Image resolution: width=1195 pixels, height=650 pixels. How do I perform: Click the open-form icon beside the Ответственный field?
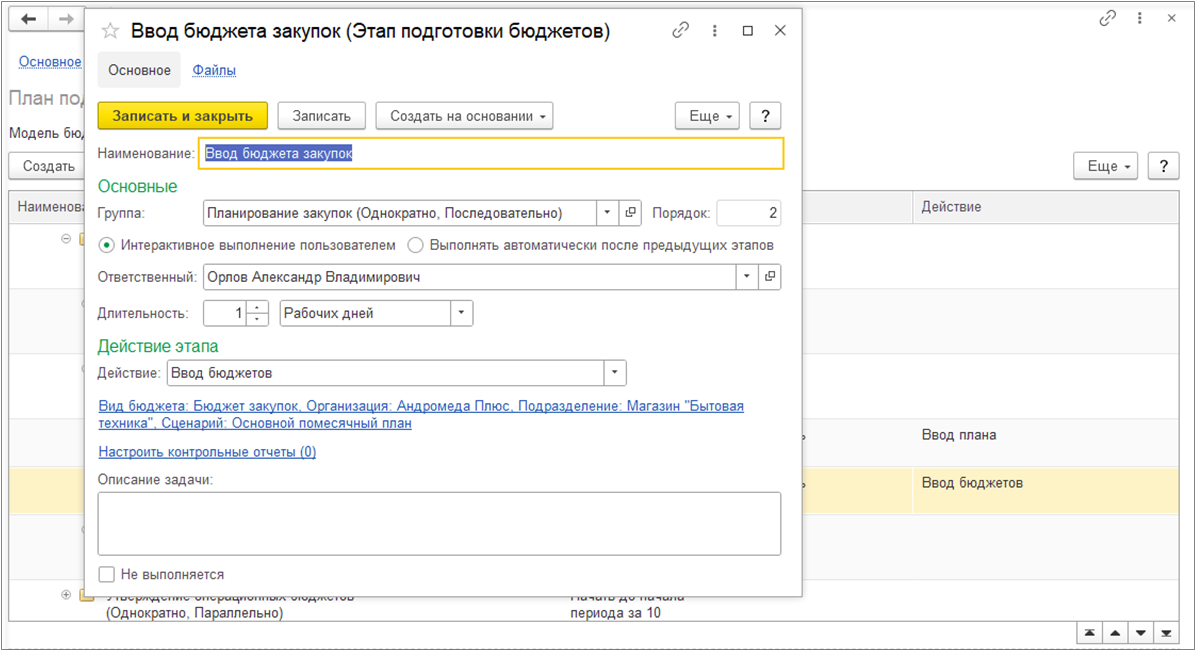[x=770, y=277]
